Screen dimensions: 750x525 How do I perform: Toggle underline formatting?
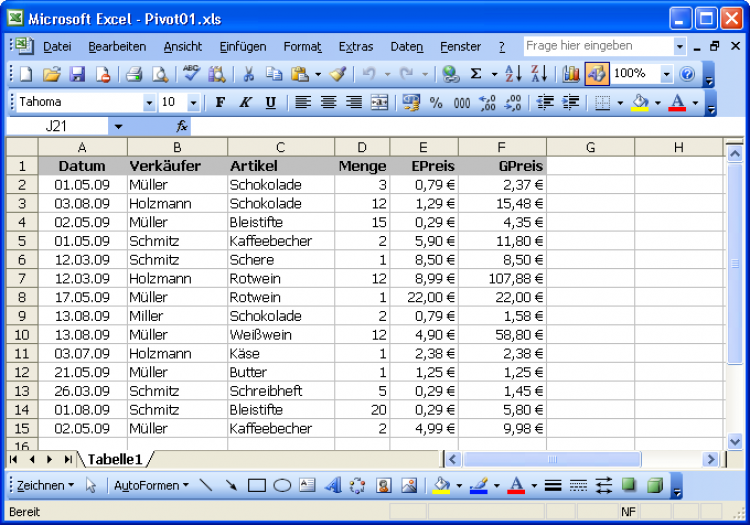tap(270, 102)
